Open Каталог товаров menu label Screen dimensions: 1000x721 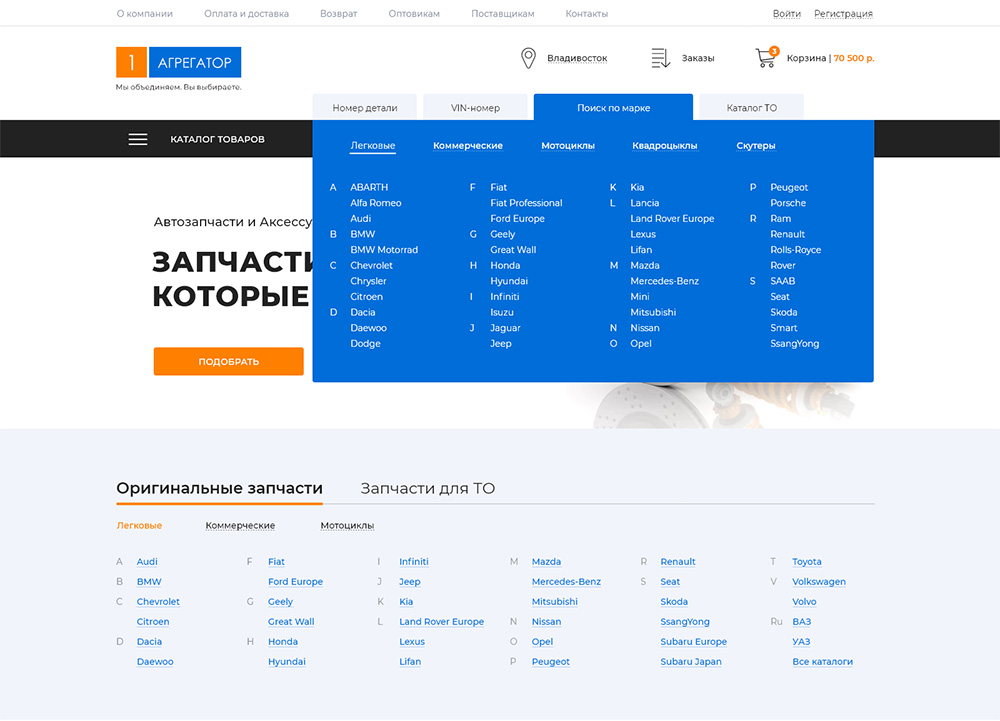pos(217,139)
